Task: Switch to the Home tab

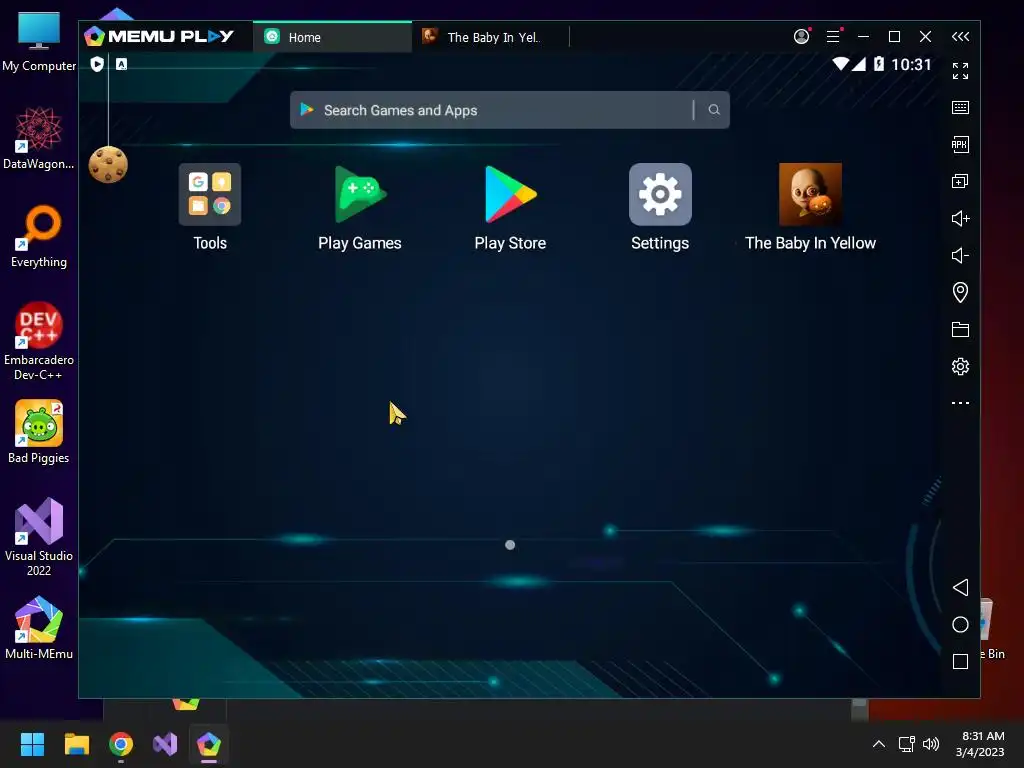Action: pyautogui.click(x=332, y=37)
